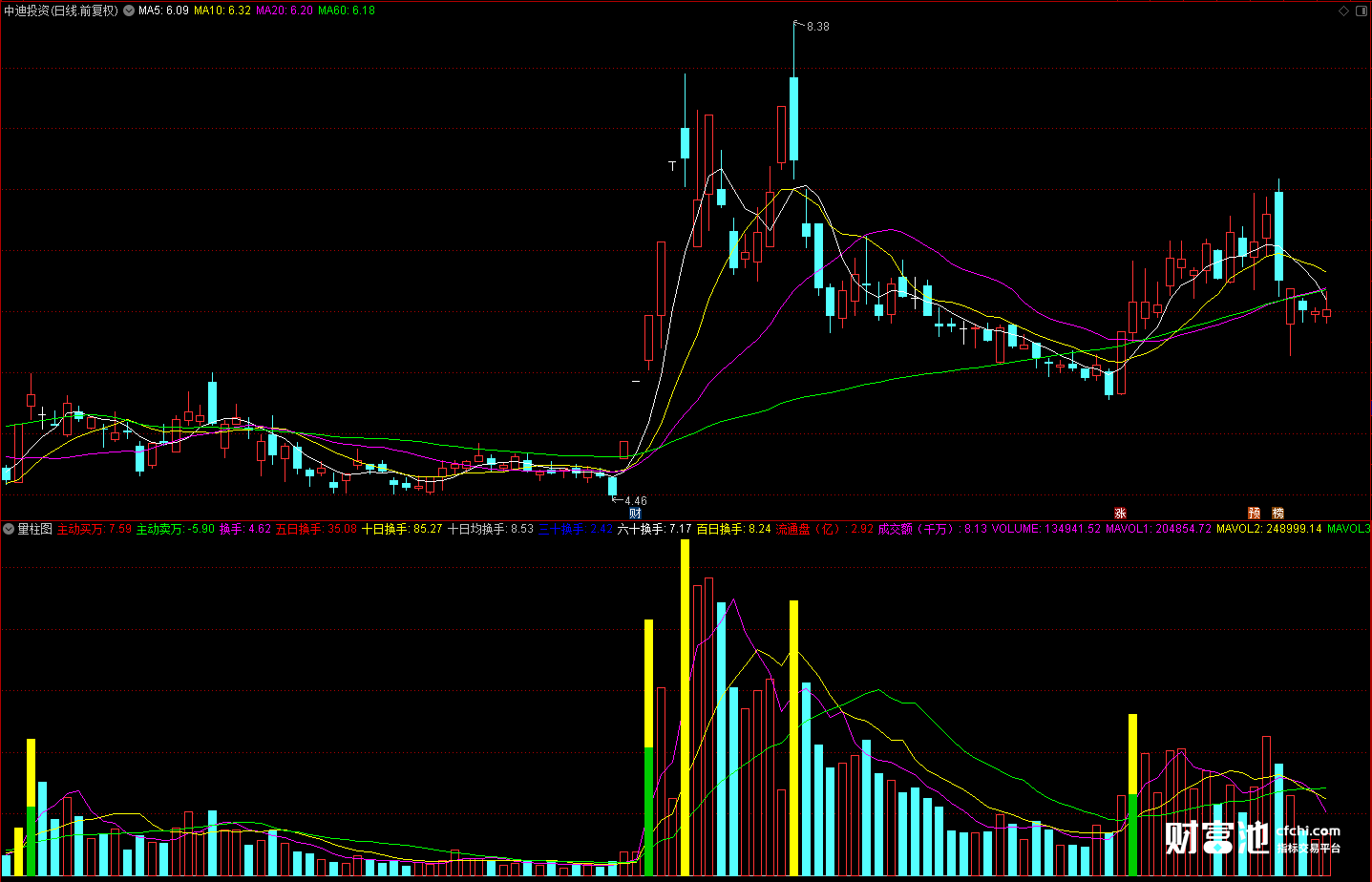The width and height of the screenshot is (1372, 882).
Task: Click the 主动卖万: -5.90 value
Action: pos(176,529)
